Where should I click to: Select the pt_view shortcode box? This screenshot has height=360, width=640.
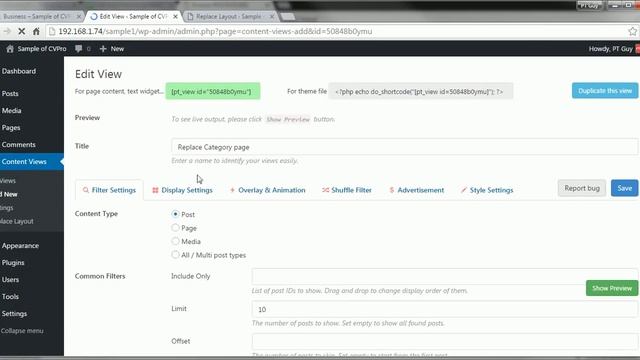click(x=213, y=91)
